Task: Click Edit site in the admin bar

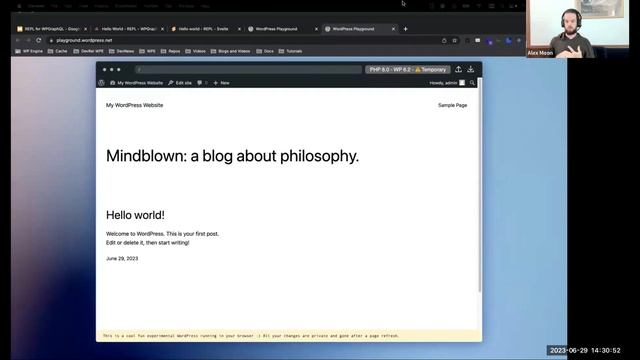Action: [180, 83]
